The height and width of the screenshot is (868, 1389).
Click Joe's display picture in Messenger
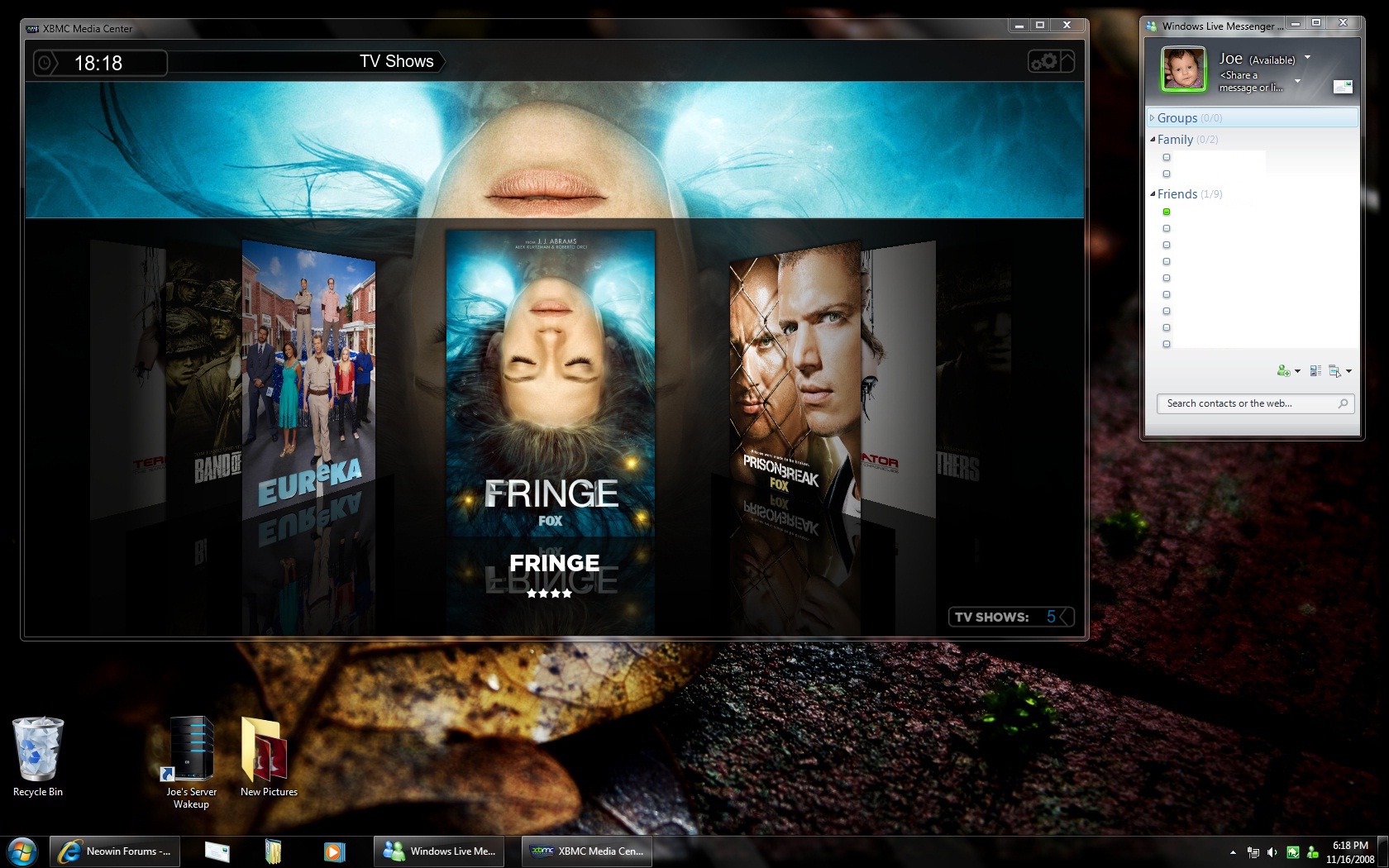point(1183,68)
